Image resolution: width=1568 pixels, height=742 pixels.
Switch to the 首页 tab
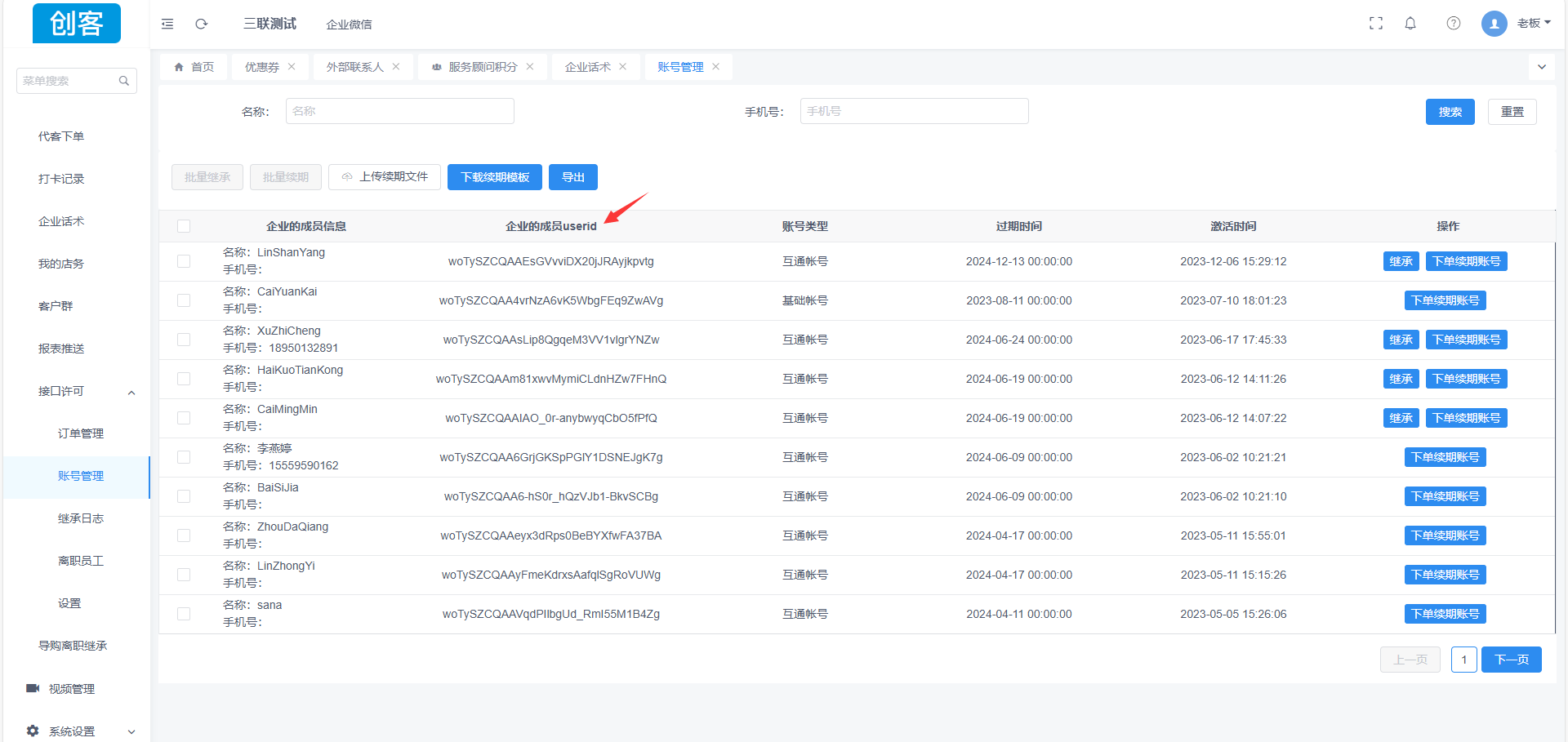point(194,67)
